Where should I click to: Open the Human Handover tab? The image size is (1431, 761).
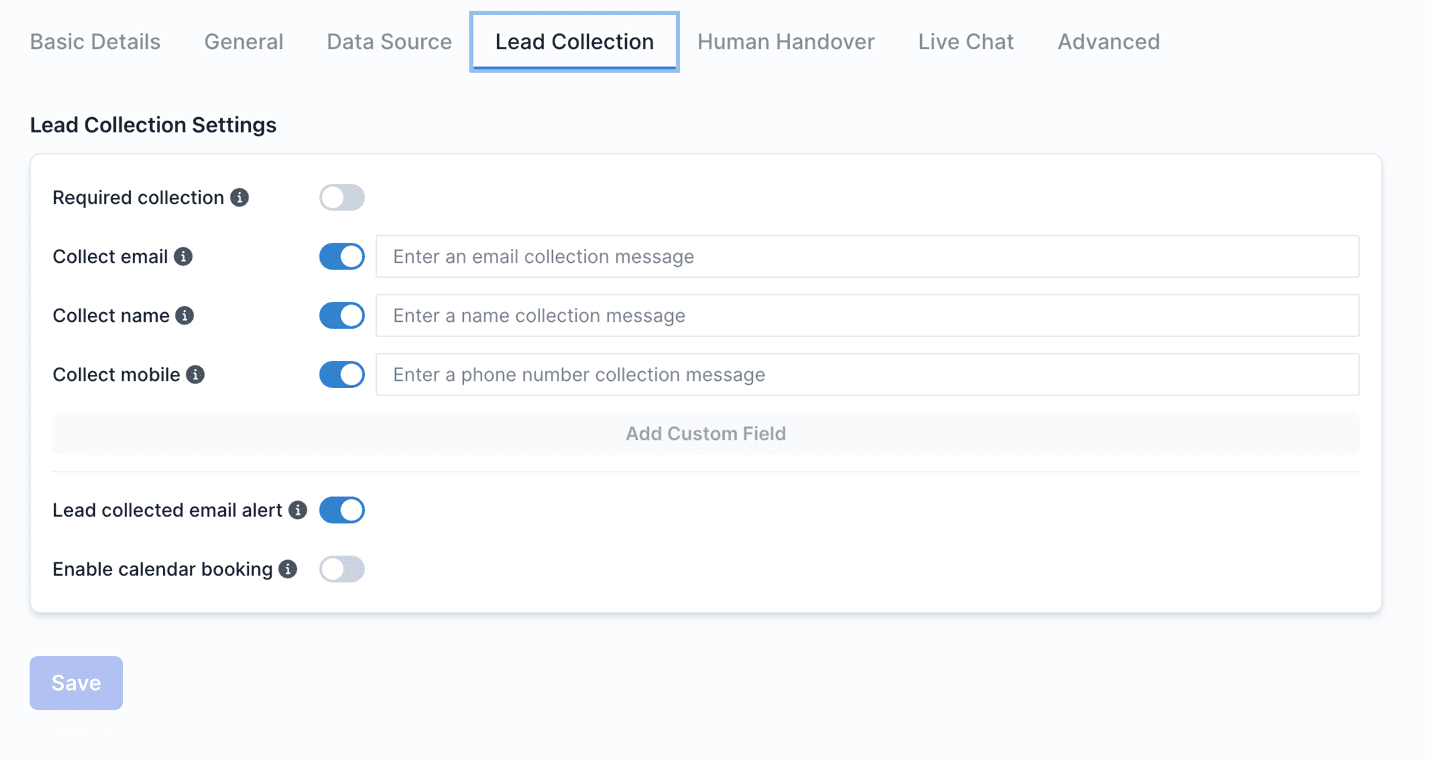pos(786,41)
